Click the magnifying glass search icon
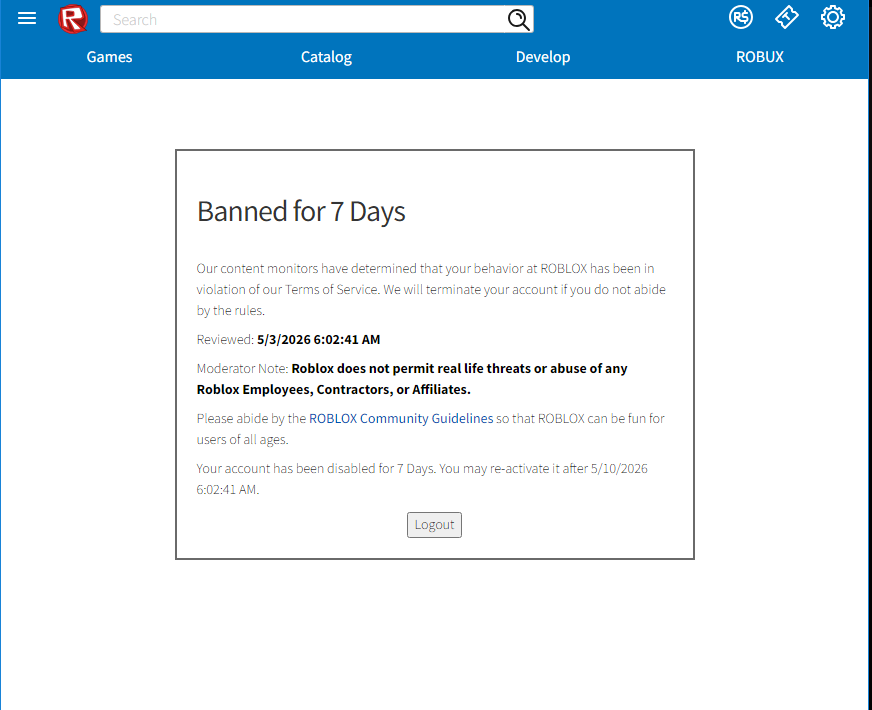 pos(518,19)
